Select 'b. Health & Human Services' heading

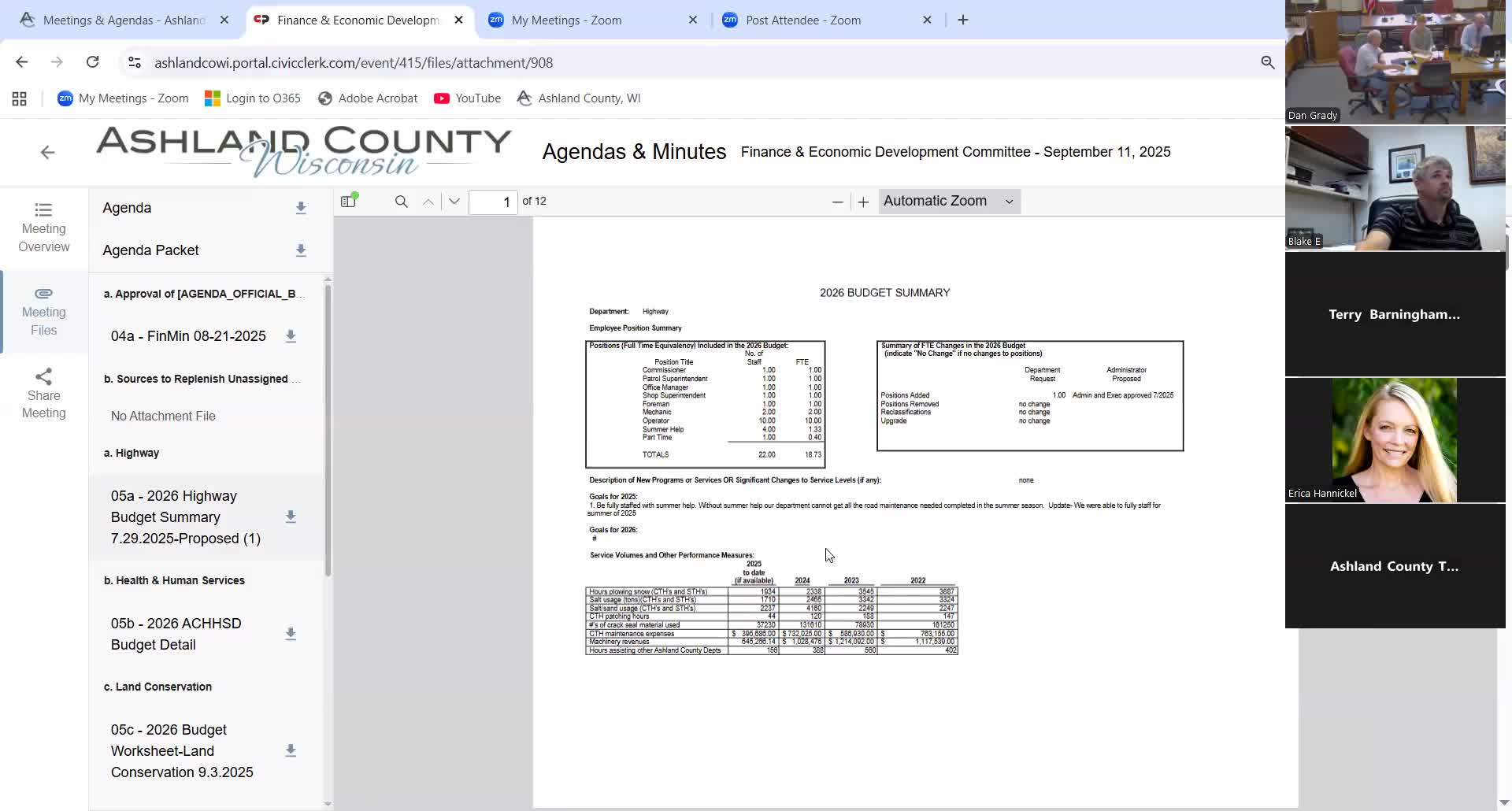pyautogui.click(x=174, y=580)
